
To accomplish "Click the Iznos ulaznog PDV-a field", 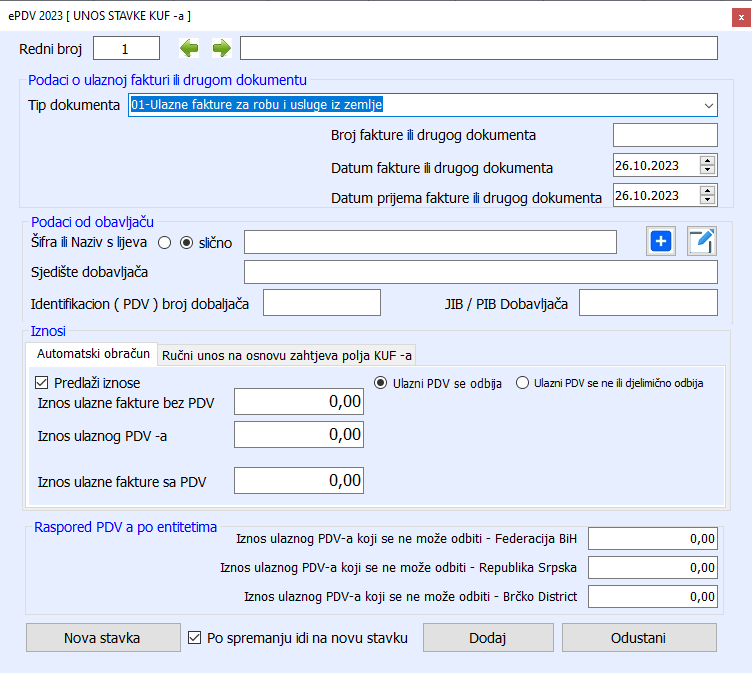I will (299, 435).
